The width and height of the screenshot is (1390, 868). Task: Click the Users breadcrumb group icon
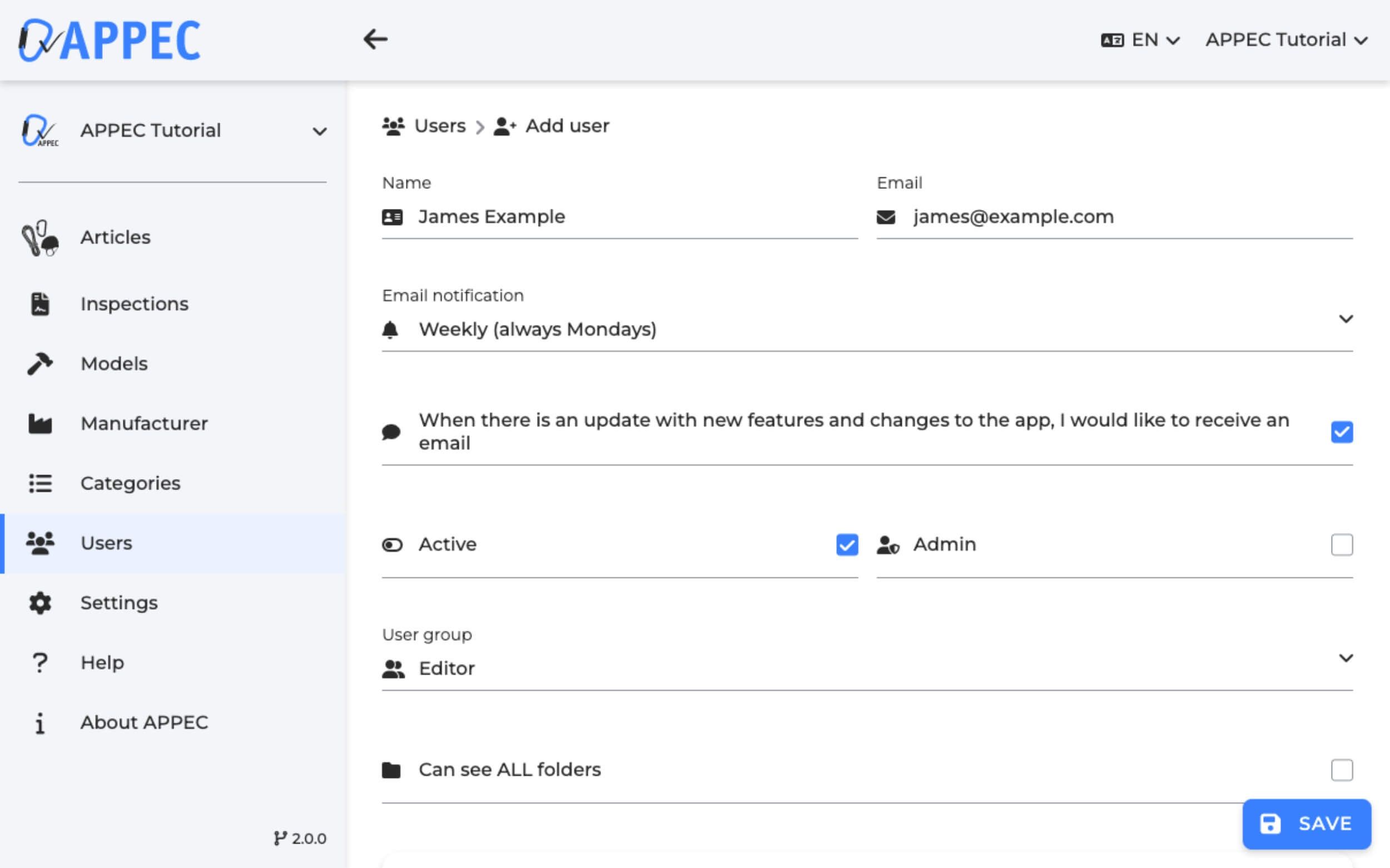(394, 126)
